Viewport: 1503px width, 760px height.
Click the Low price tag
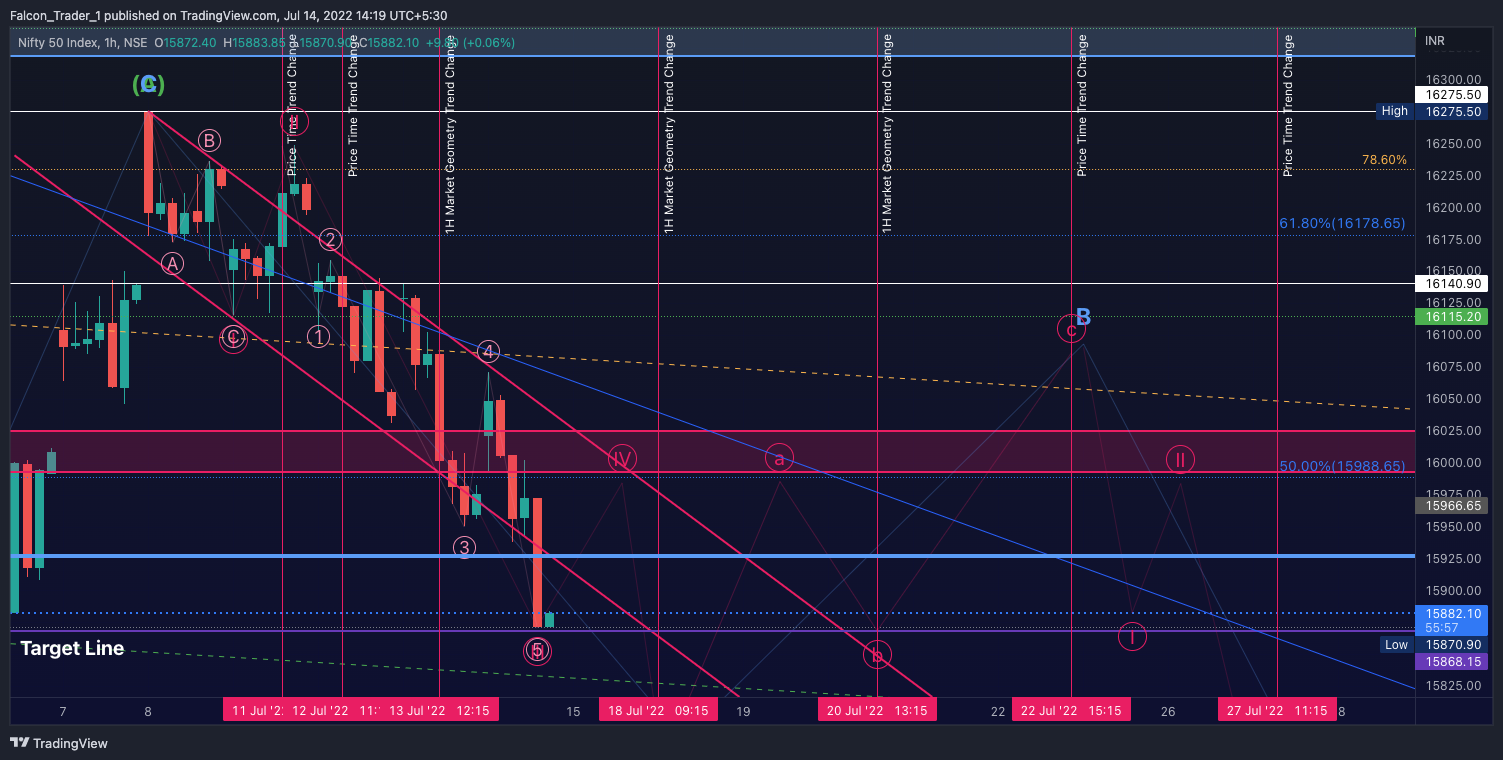point(1396,645)
